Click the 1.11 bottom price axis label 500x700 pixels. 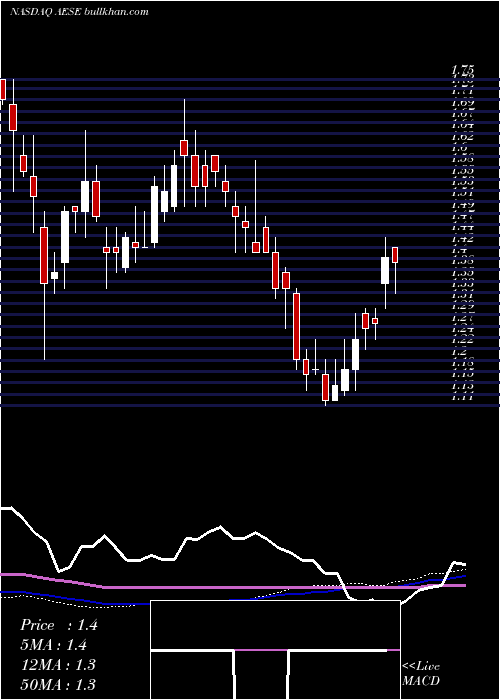click(463, 396)
